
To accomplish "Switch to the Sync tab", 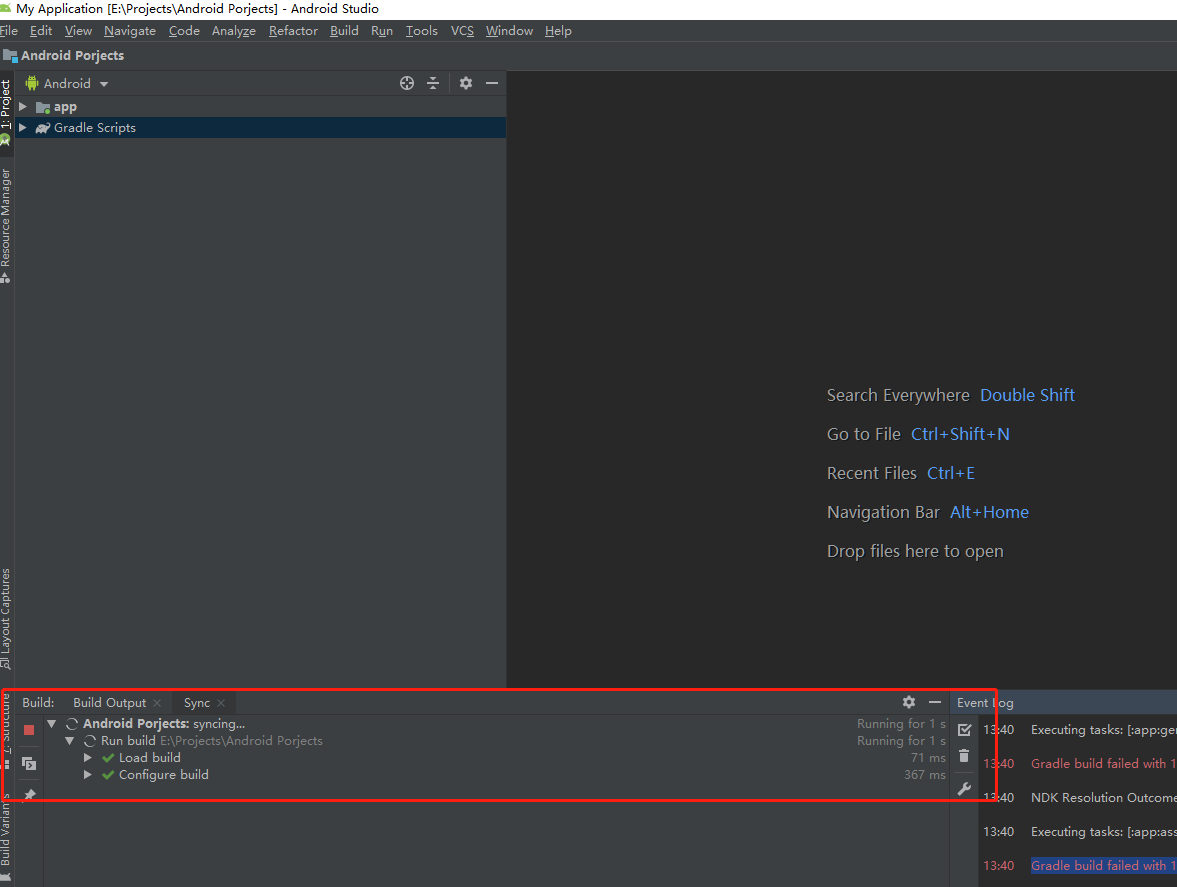I will [197, 702].
